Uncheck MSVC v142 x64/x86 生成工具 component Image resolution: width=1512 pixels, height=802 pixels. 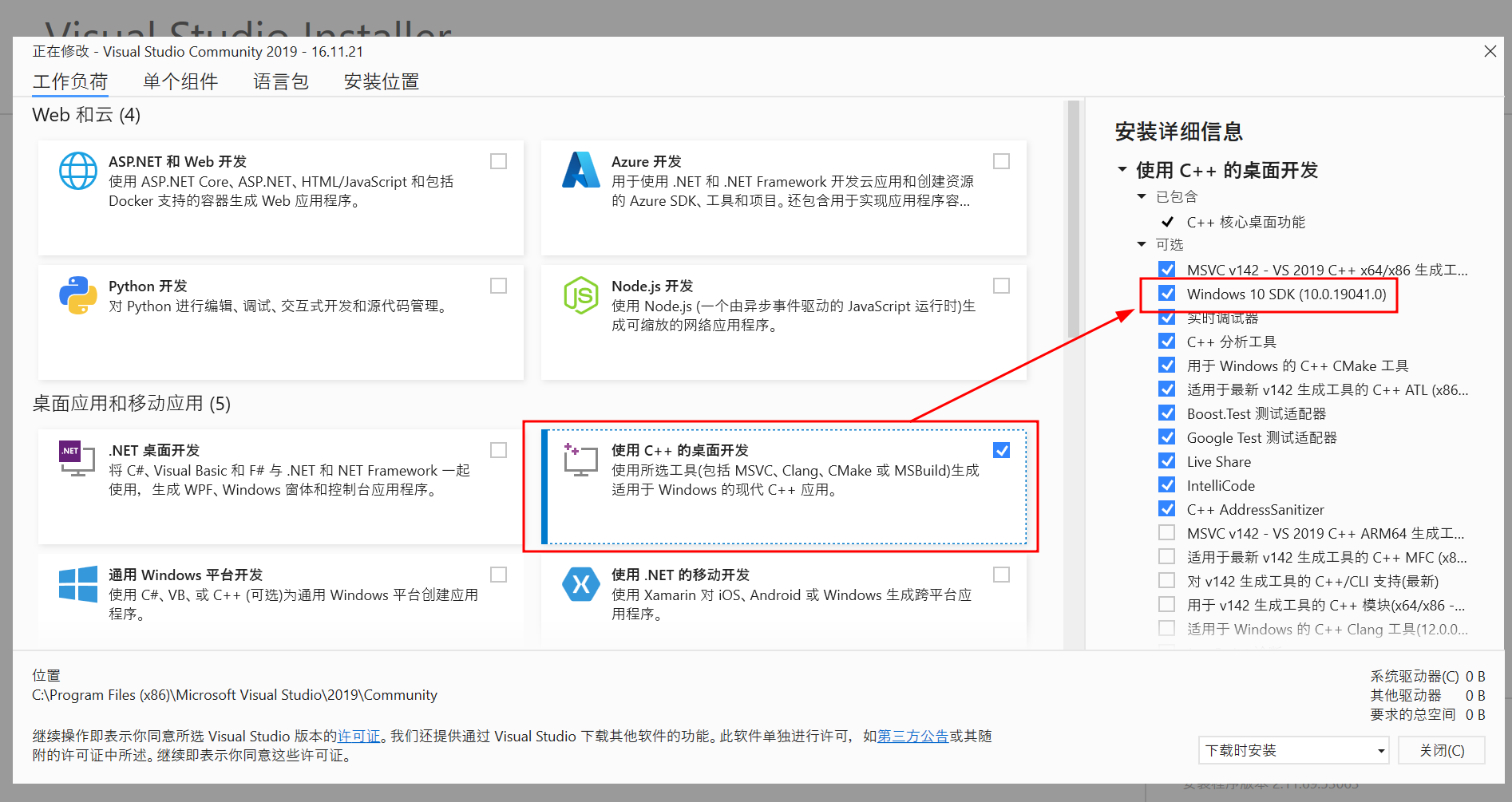click(1167, 270)
